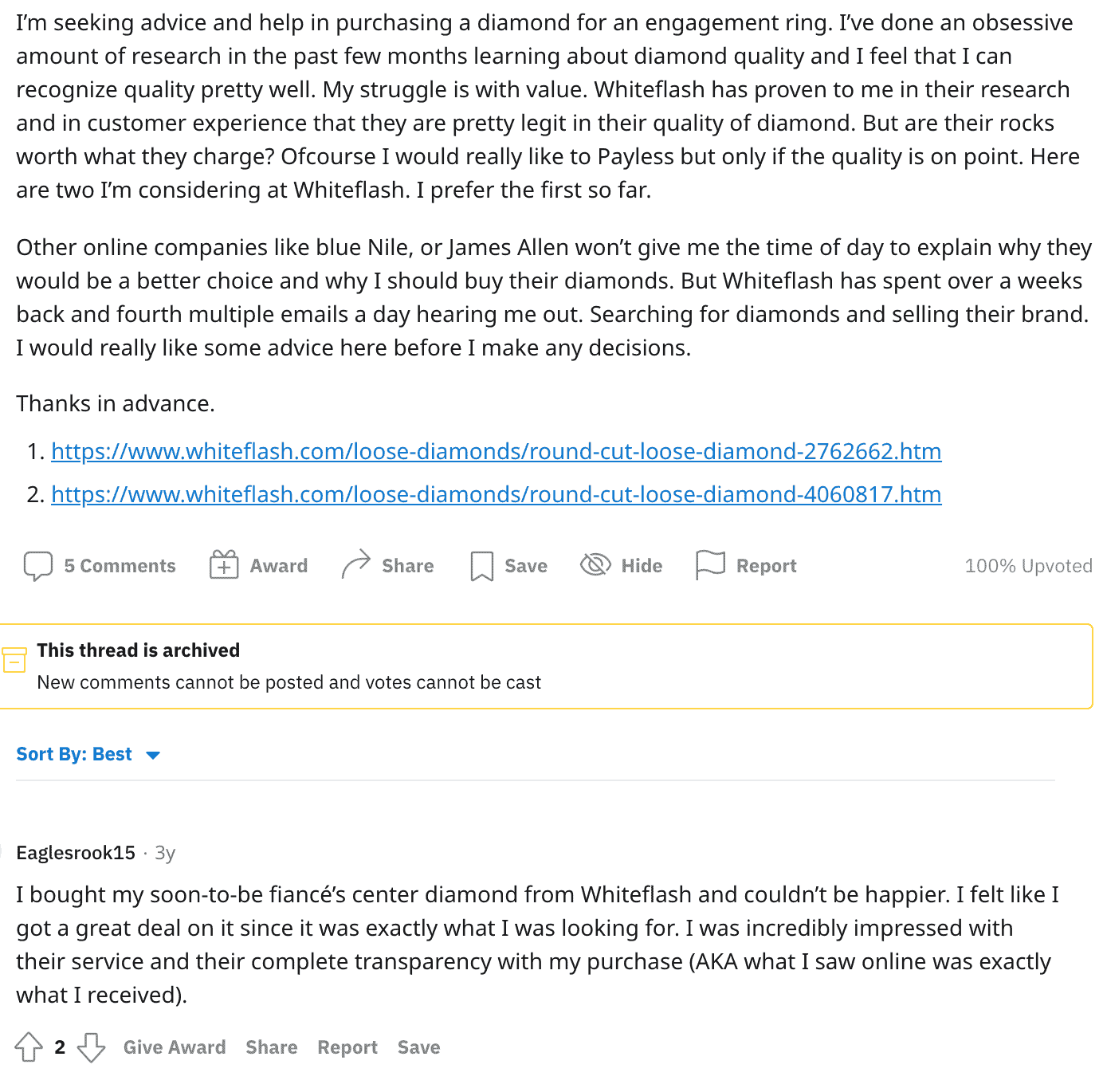Report the Eaglesrook15 comment

click(347, 1047)
